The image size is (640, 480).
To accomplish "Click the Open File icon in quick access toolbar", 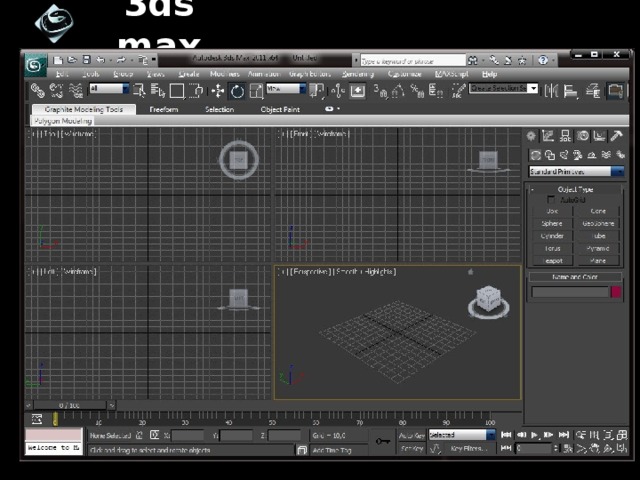I will pos(72,60).
